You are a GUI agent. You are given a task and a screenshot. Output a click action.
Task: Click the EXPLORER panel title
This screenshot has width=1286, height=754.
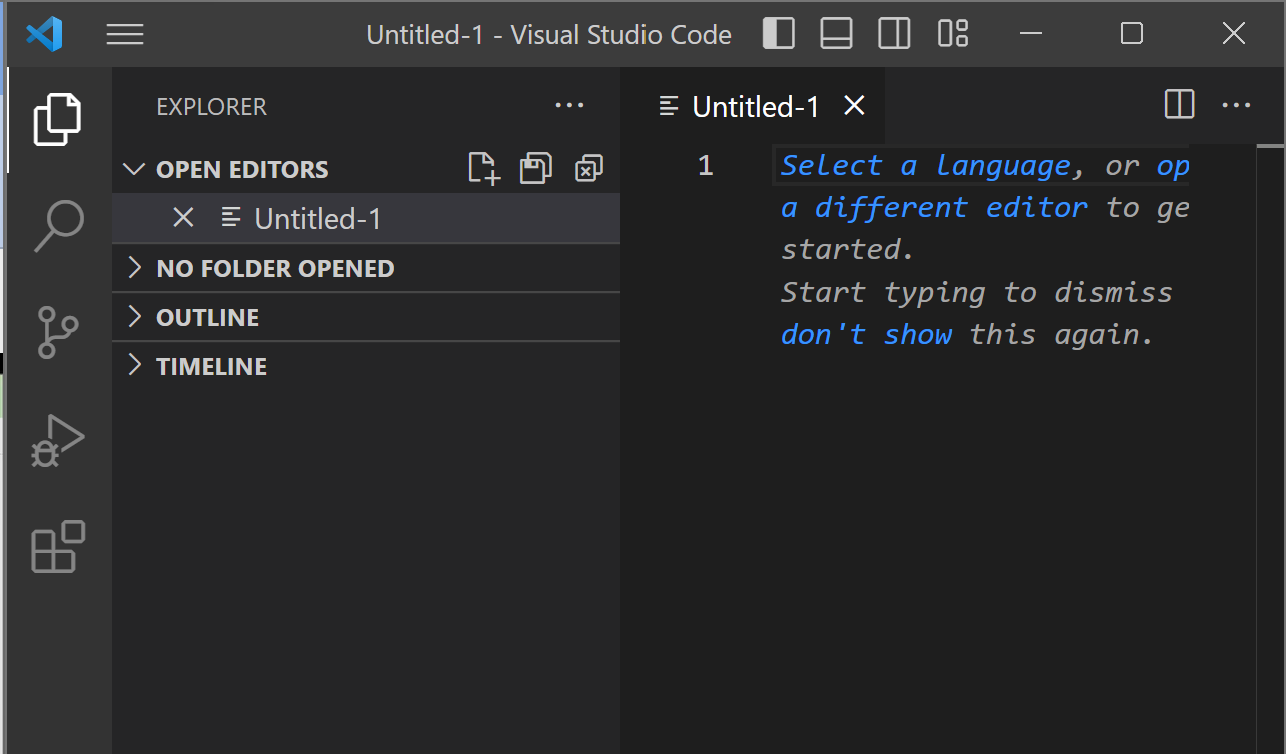pos(212,107)
